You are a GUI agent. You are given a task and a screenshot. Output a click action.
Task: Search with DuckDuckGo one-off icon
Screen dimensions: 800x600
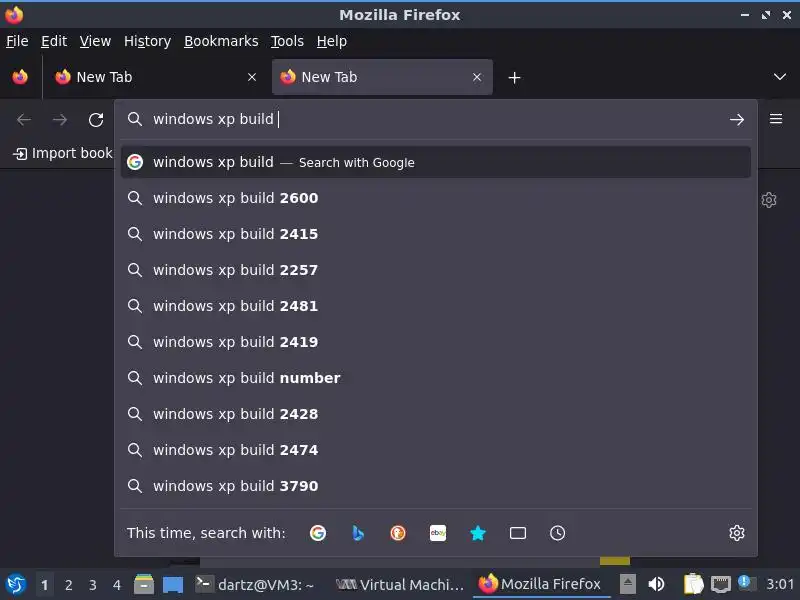(x=397, y=533)
